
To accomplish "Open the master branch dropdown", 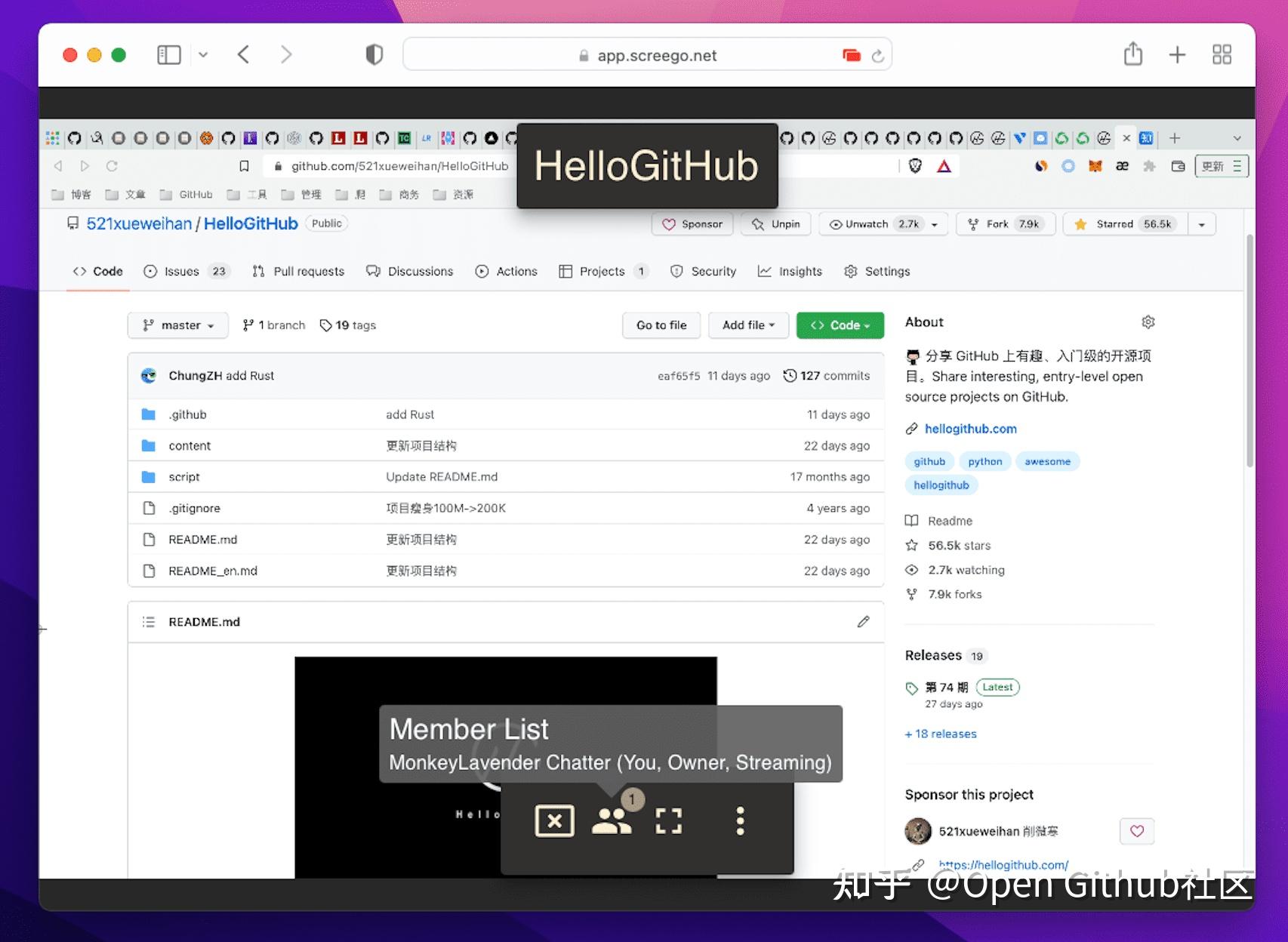I will point(177,325).
